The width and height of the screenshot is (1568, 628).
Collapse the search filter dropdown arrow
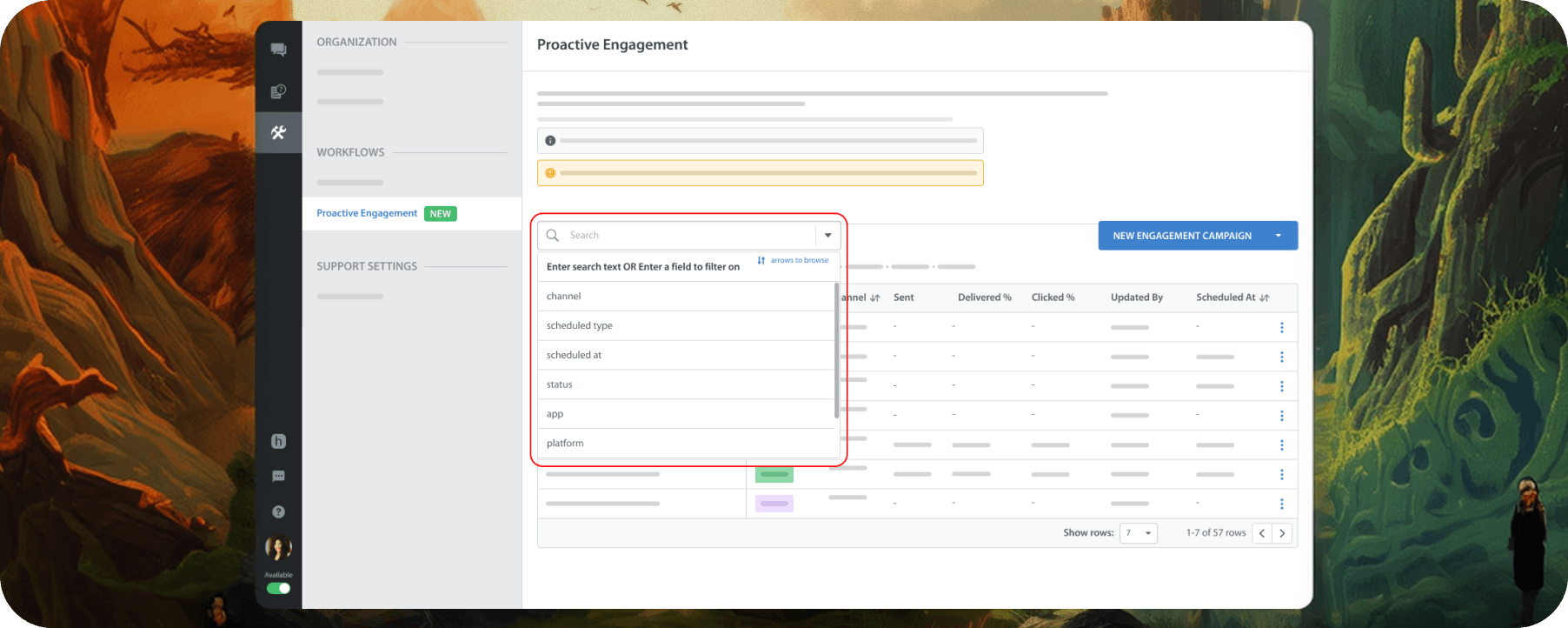(x=828, y=236)
